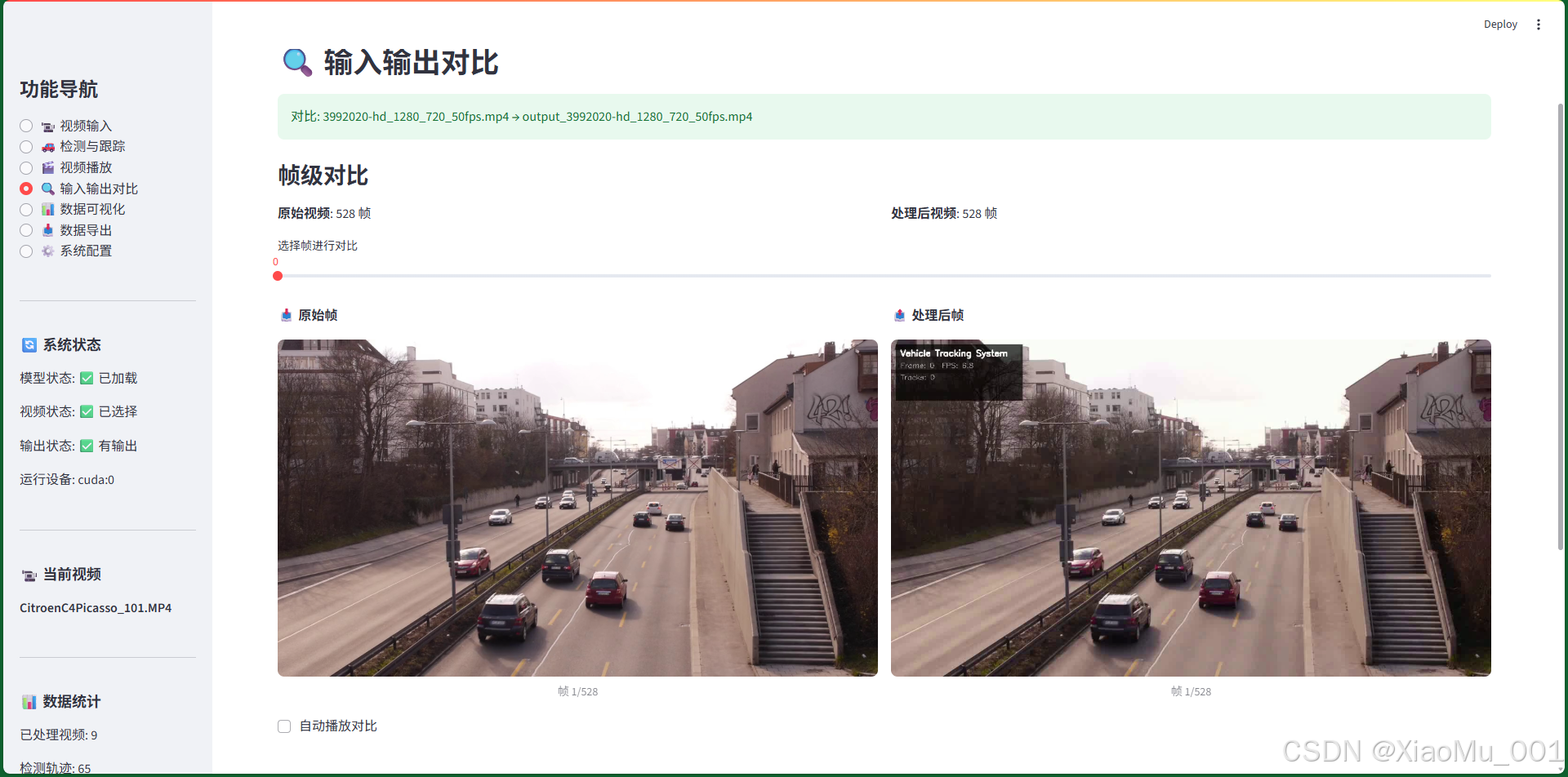1568x777 pixels.
Task: Click the page vertical scrollbar
Action: 1561,326
